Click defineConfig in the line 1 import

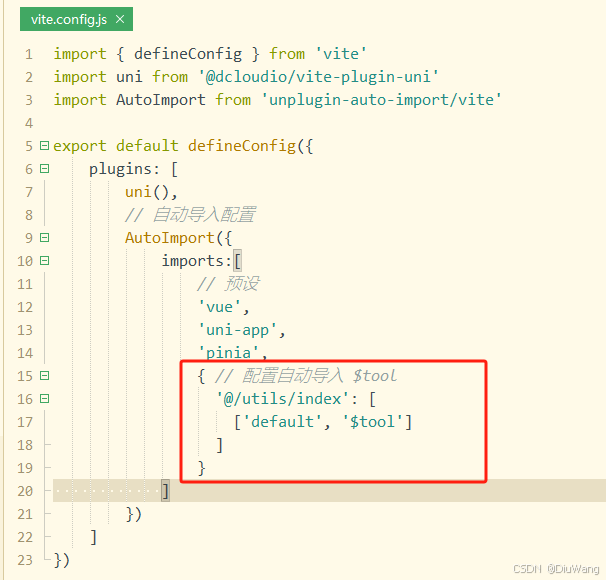188,54
